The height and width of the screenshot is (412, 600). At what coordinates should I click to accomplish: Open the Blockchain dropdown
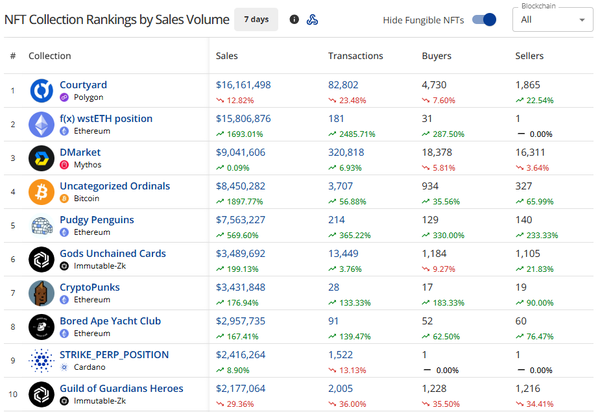click(x=553, y=20)
